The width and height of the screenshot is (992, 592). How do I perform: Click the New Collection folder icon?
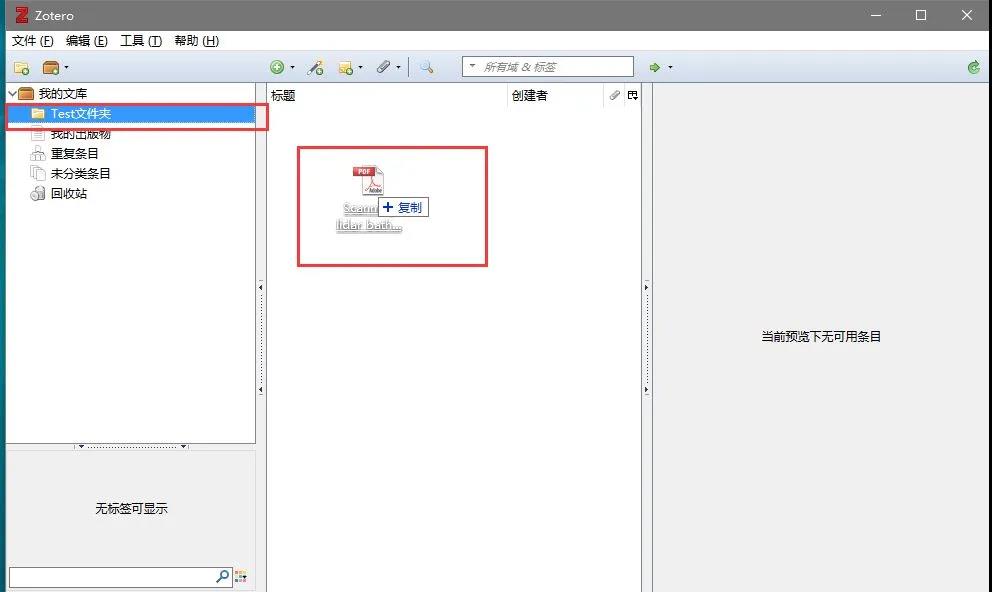point(22,68)
